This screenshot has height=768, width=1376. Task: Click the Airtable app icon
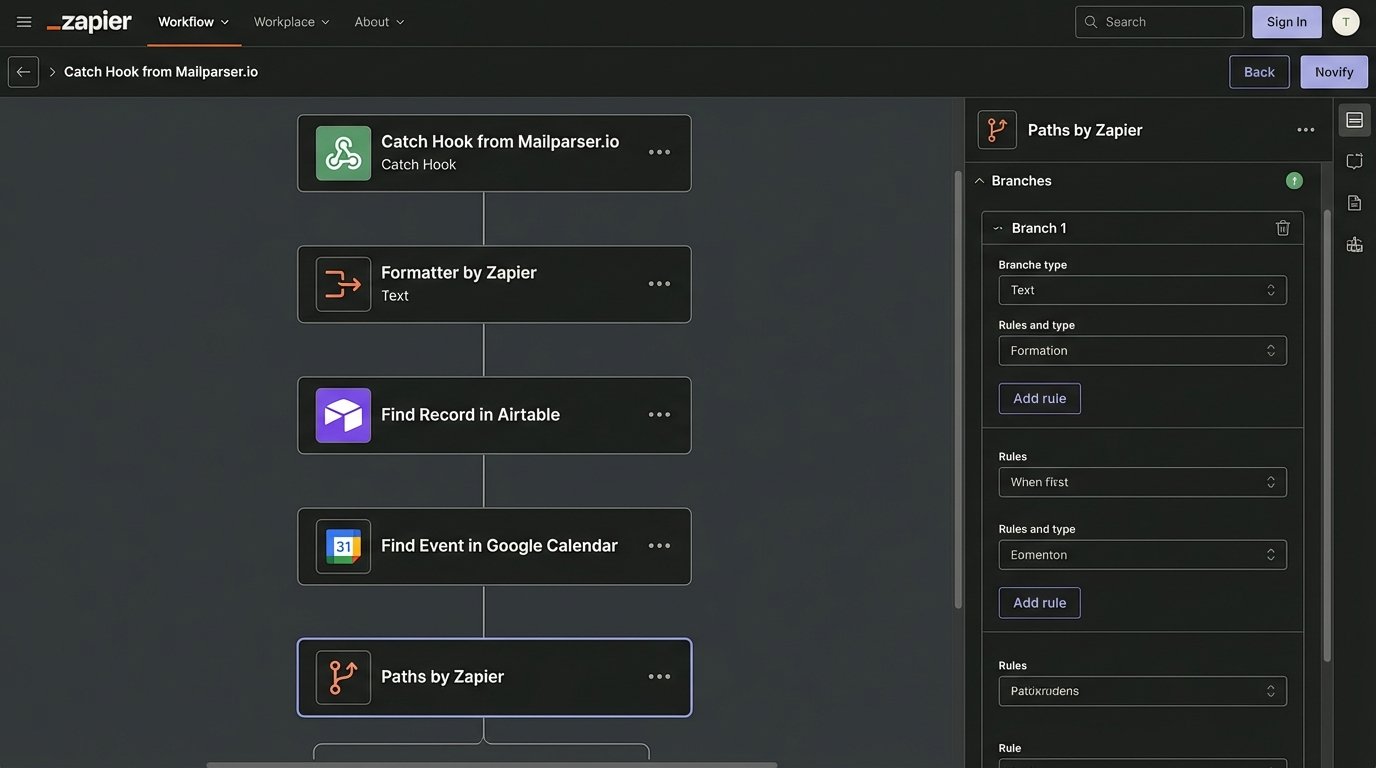343,416
